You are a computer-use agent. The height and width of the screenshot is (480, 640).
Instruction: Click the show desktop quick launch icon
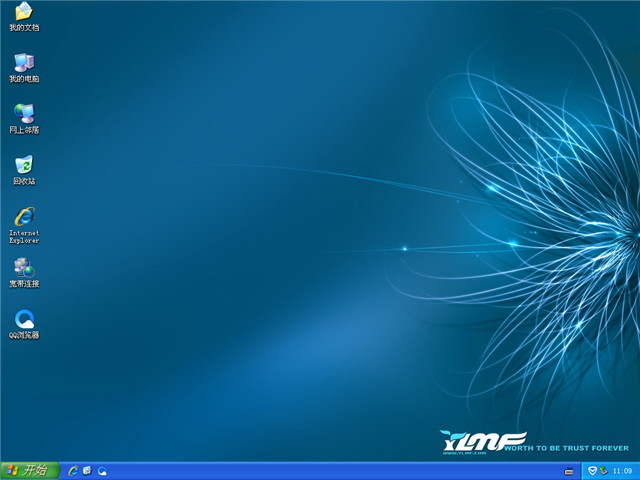[x=87, y=470]
